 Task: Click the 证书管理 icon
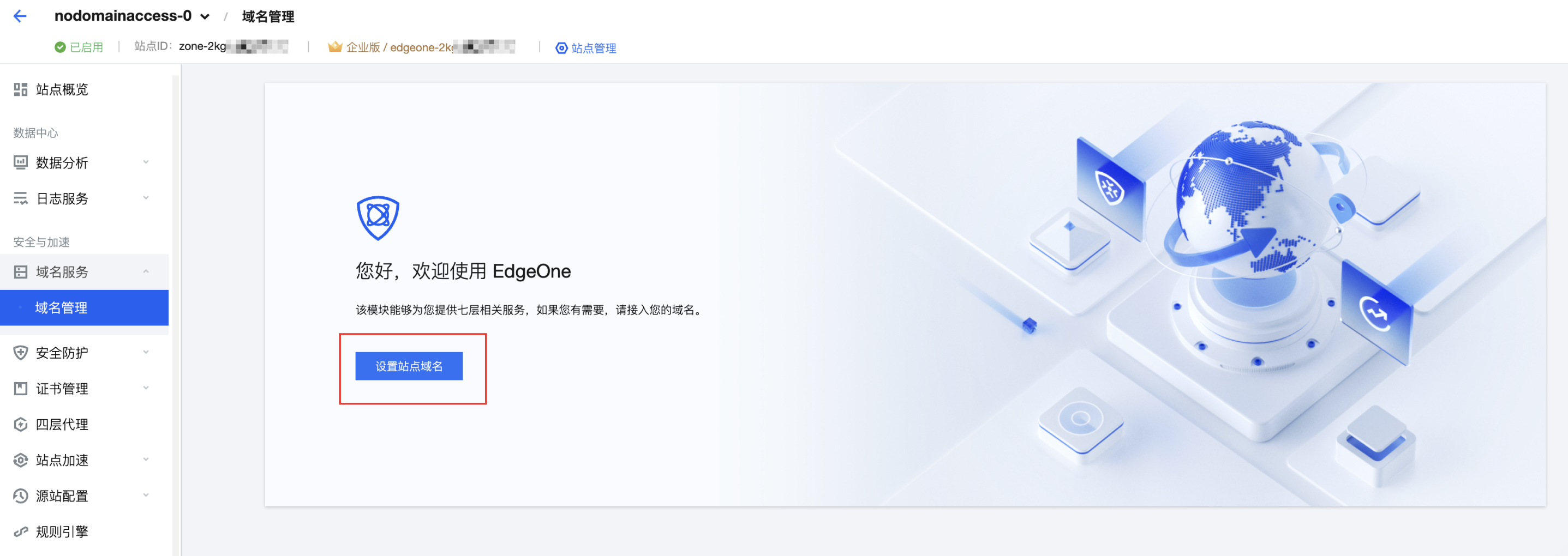pos(21,389)
